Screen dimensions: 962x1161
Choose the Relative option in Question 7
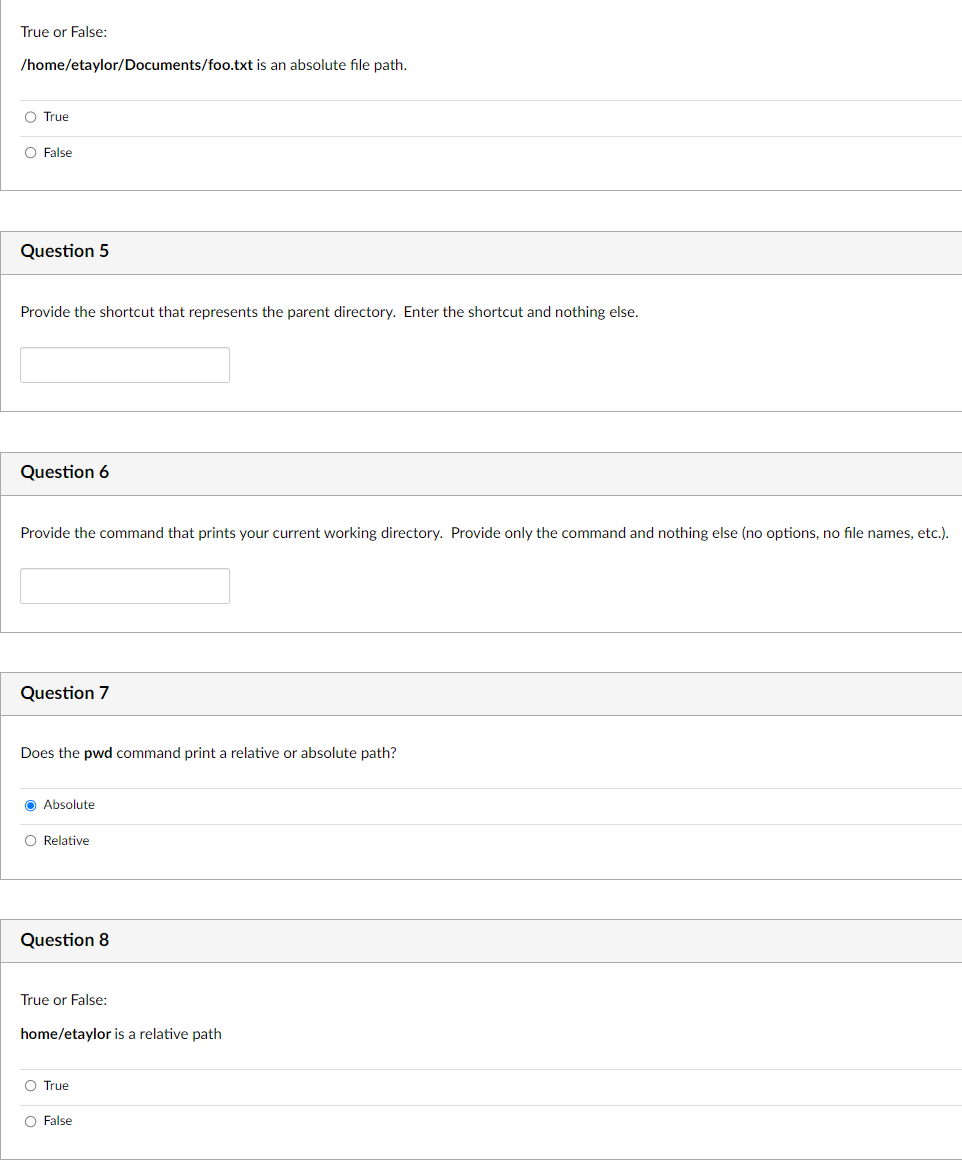pyautogui.click(x=31, y=841)
